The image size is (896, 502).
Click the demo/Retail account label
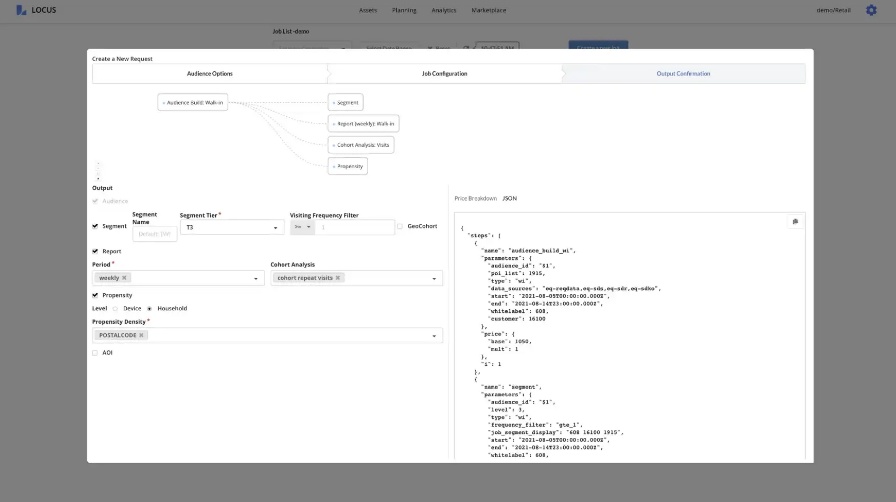click(x=833, y=10)
